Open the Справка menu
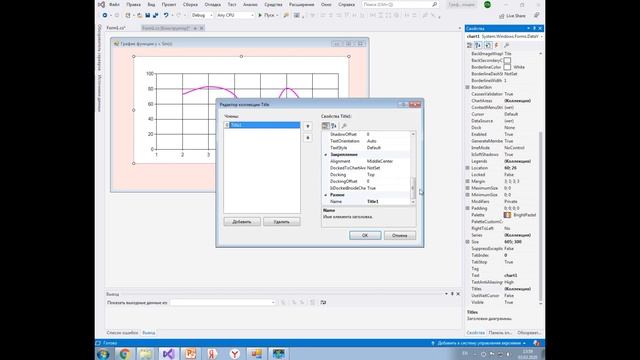 347,4
